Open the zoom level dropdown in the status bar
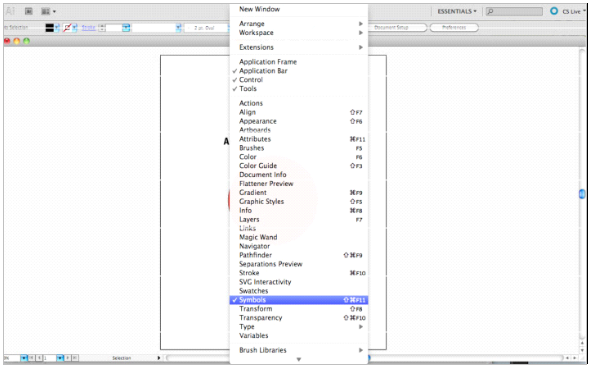The width and height of the screenshot is (590, 367). coord(24,358)
